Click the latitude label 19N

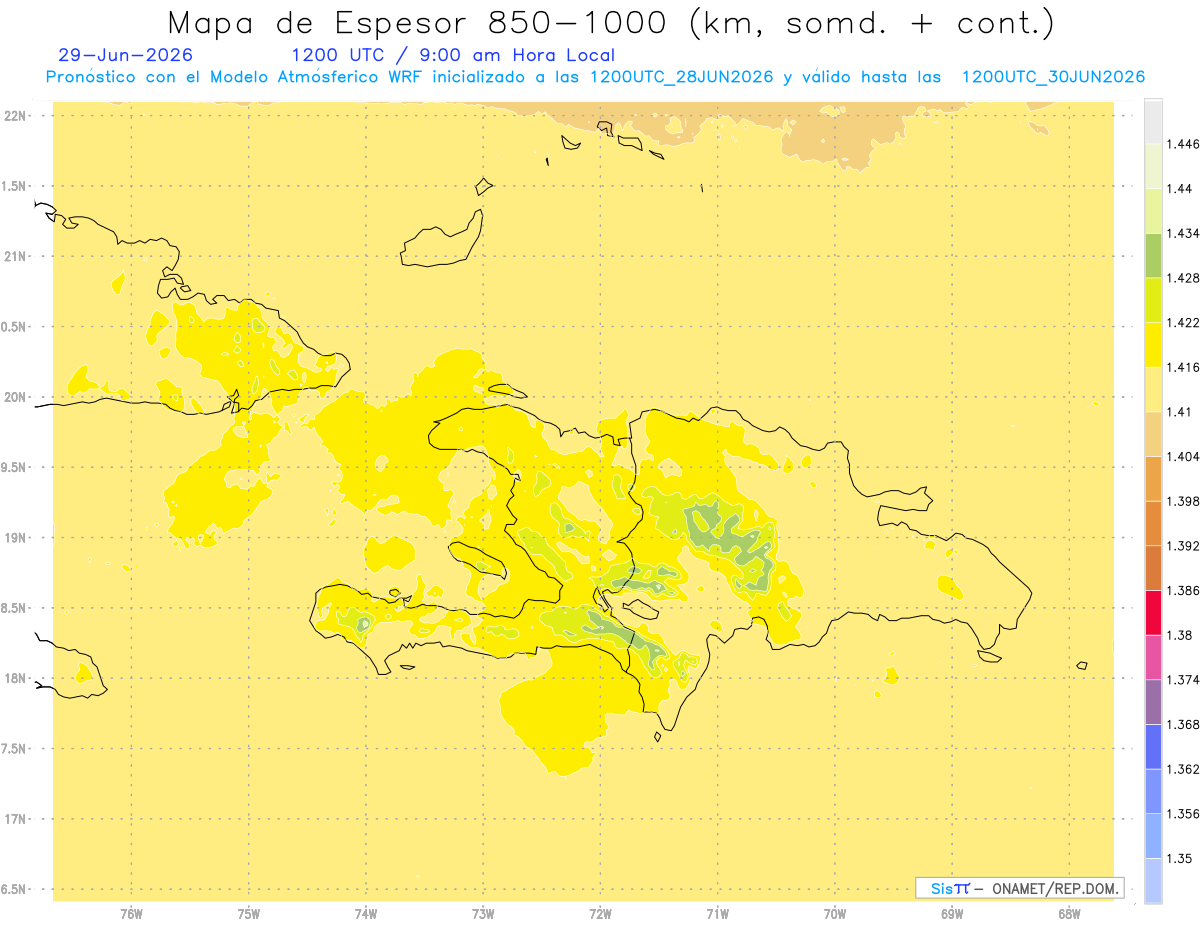(17, 538)
